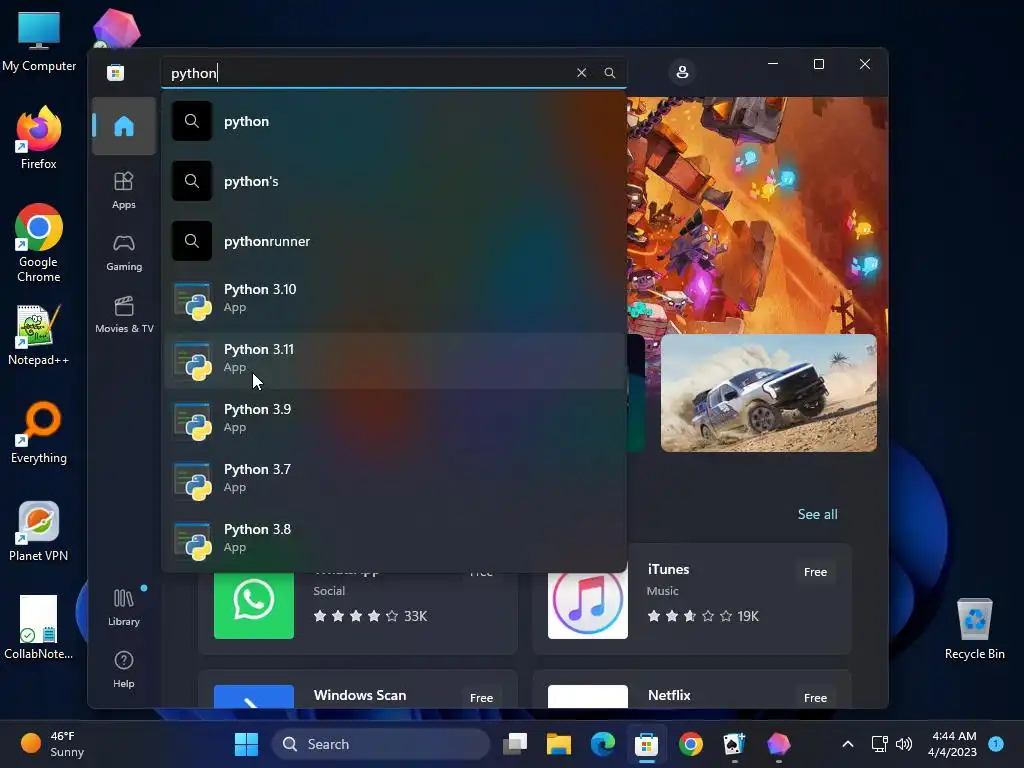Open the user account profile icon

point(682,72)
